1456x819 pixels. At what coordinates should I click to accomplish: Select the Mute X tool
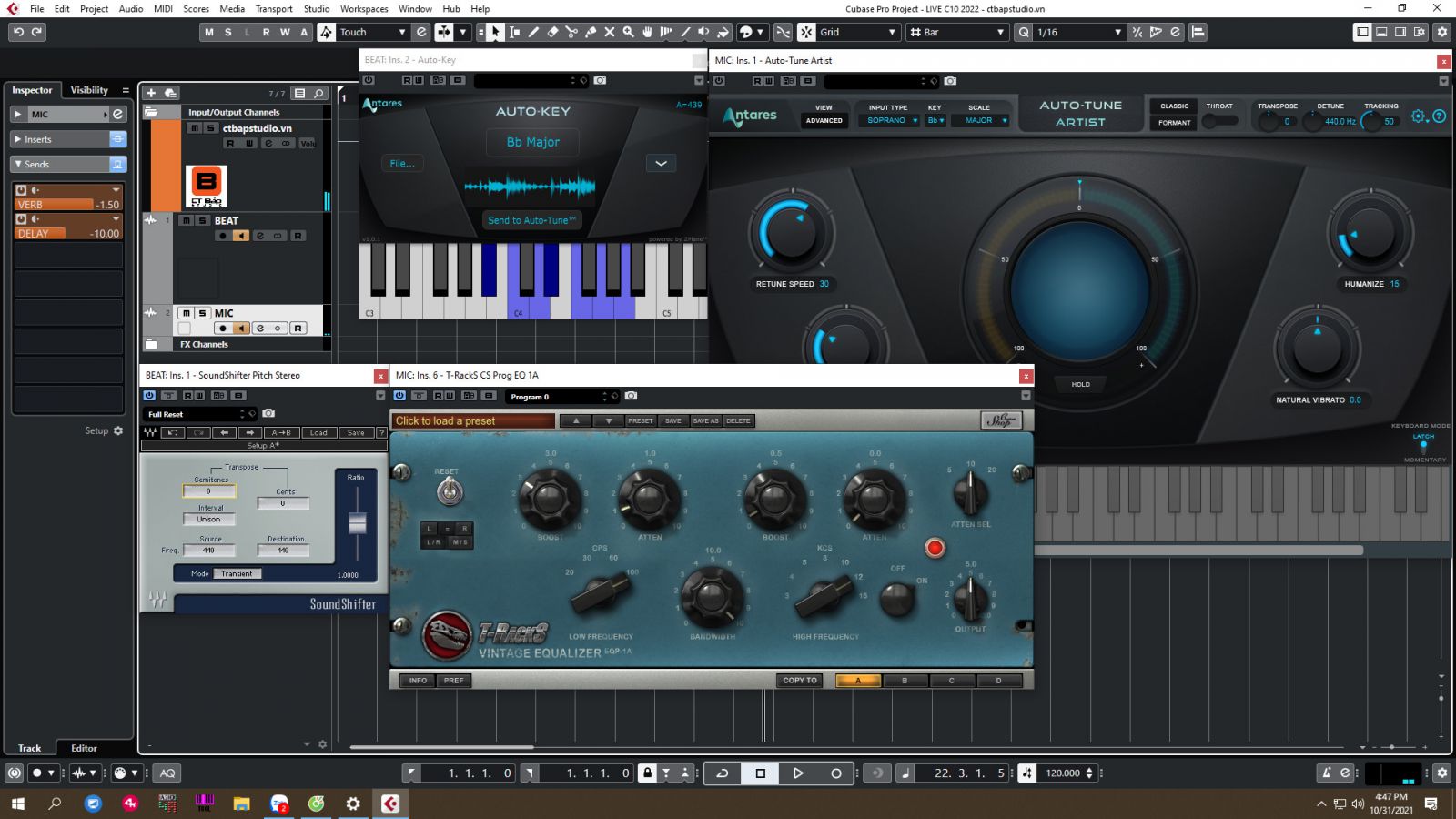[x=610, y=32]
